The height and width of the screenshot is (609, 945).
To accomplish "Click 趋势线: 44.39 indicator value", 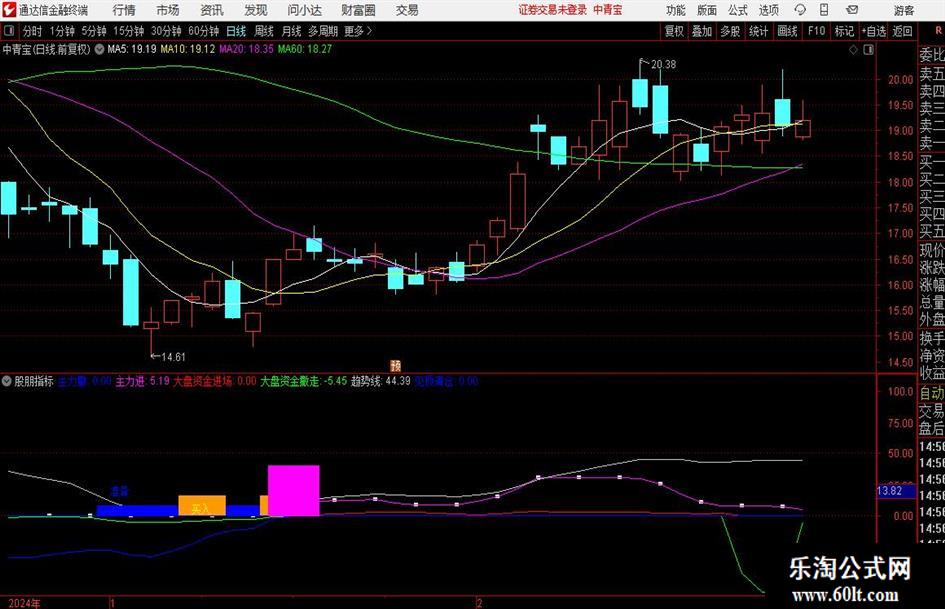I will tap(381, 381).
